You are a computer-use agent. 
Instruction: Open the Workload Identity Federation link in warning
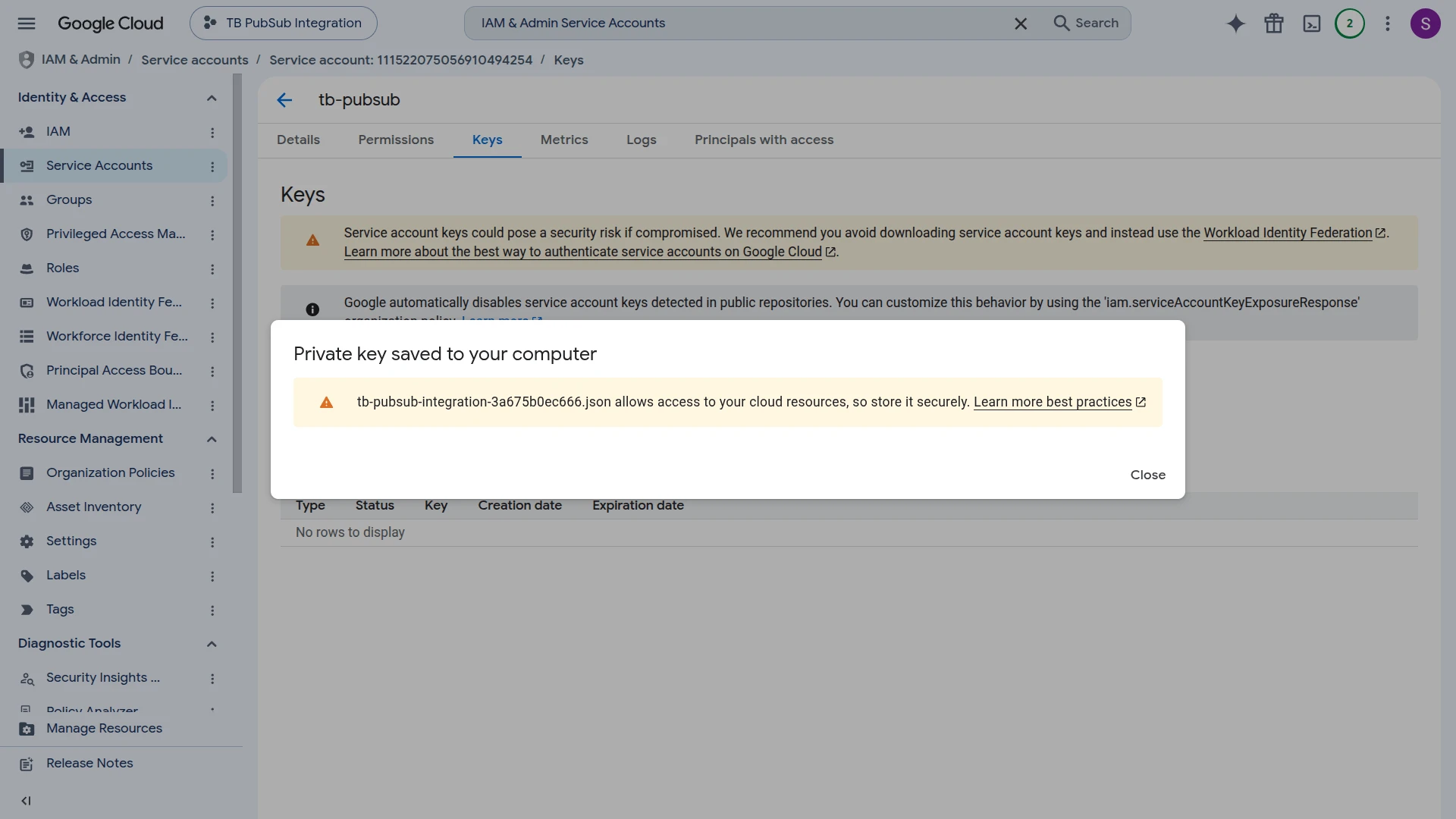coord(1294,233)
